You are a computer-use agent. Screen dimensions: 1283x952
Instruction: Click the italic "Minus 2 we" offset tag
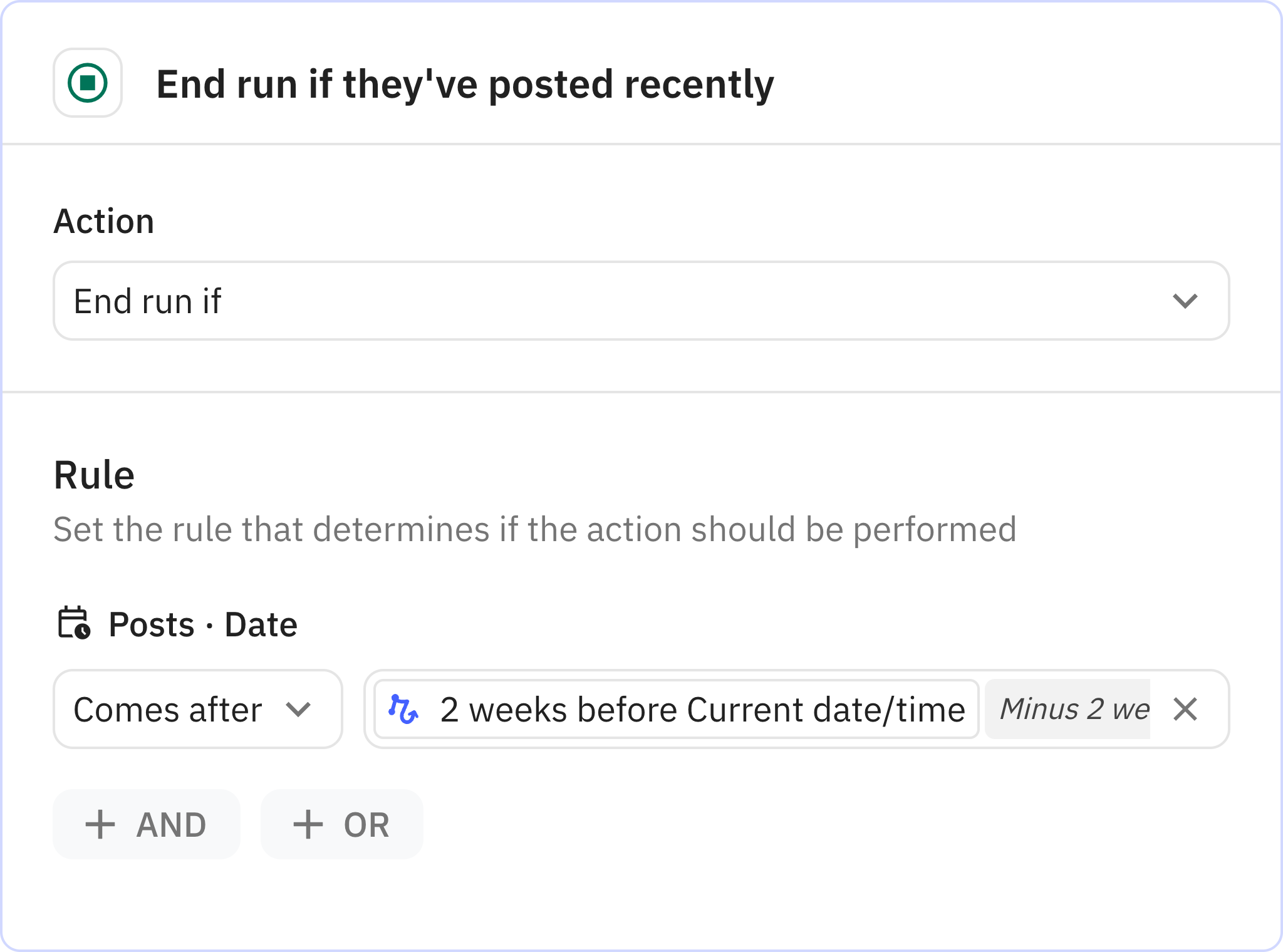(x=1073, y=710)
